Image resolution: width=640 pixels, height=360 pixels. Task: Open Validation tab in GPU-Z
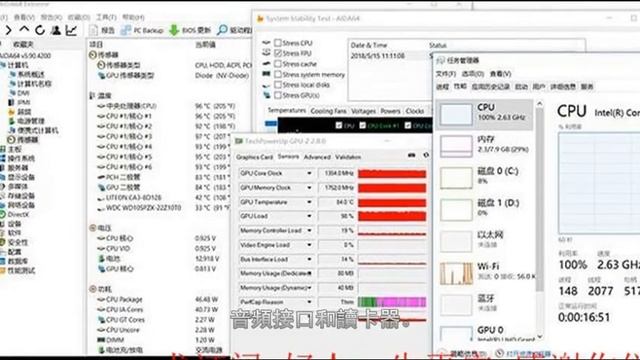point(348,157)
